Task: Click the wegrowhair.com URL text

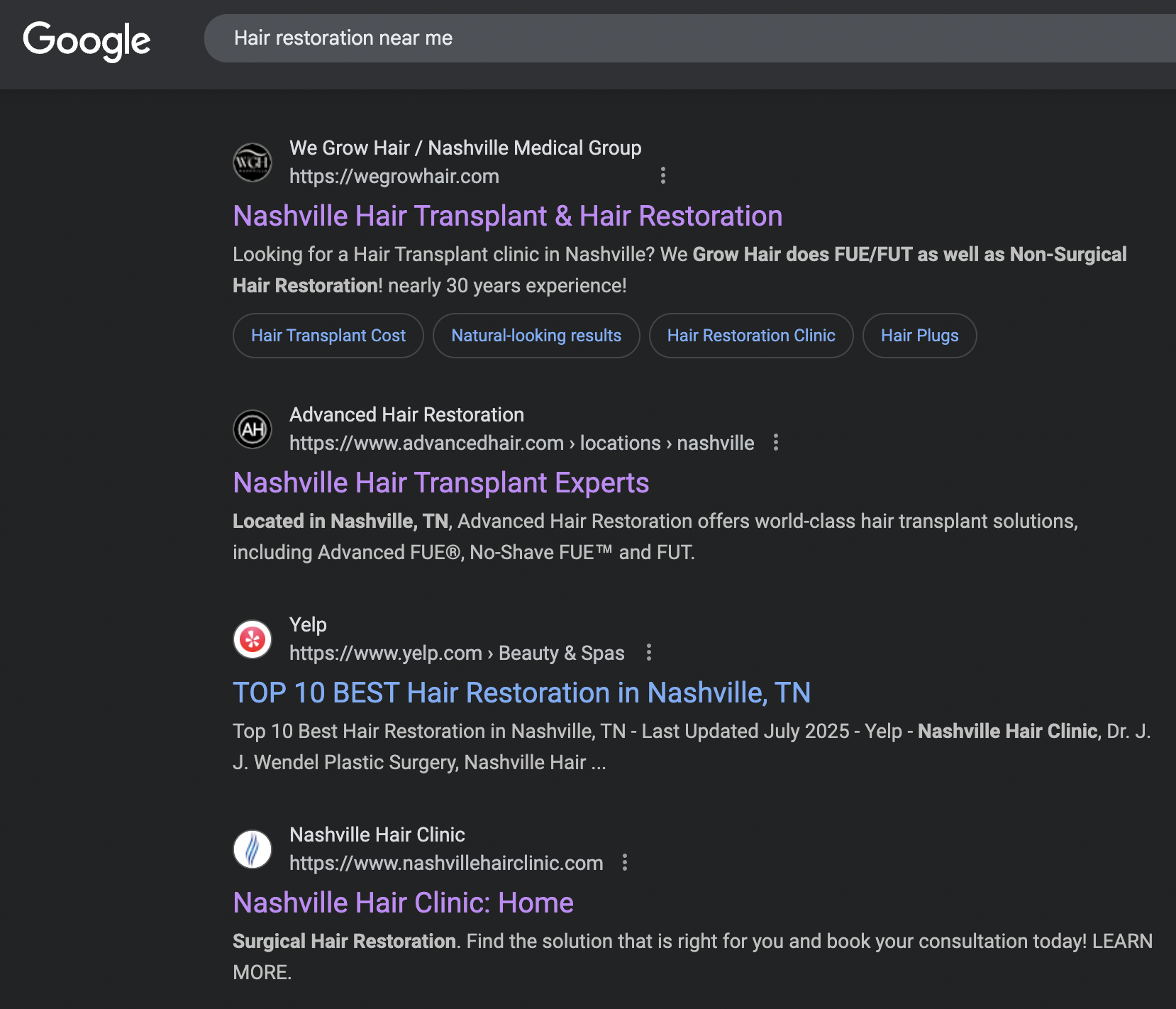Action: [394, 176]
